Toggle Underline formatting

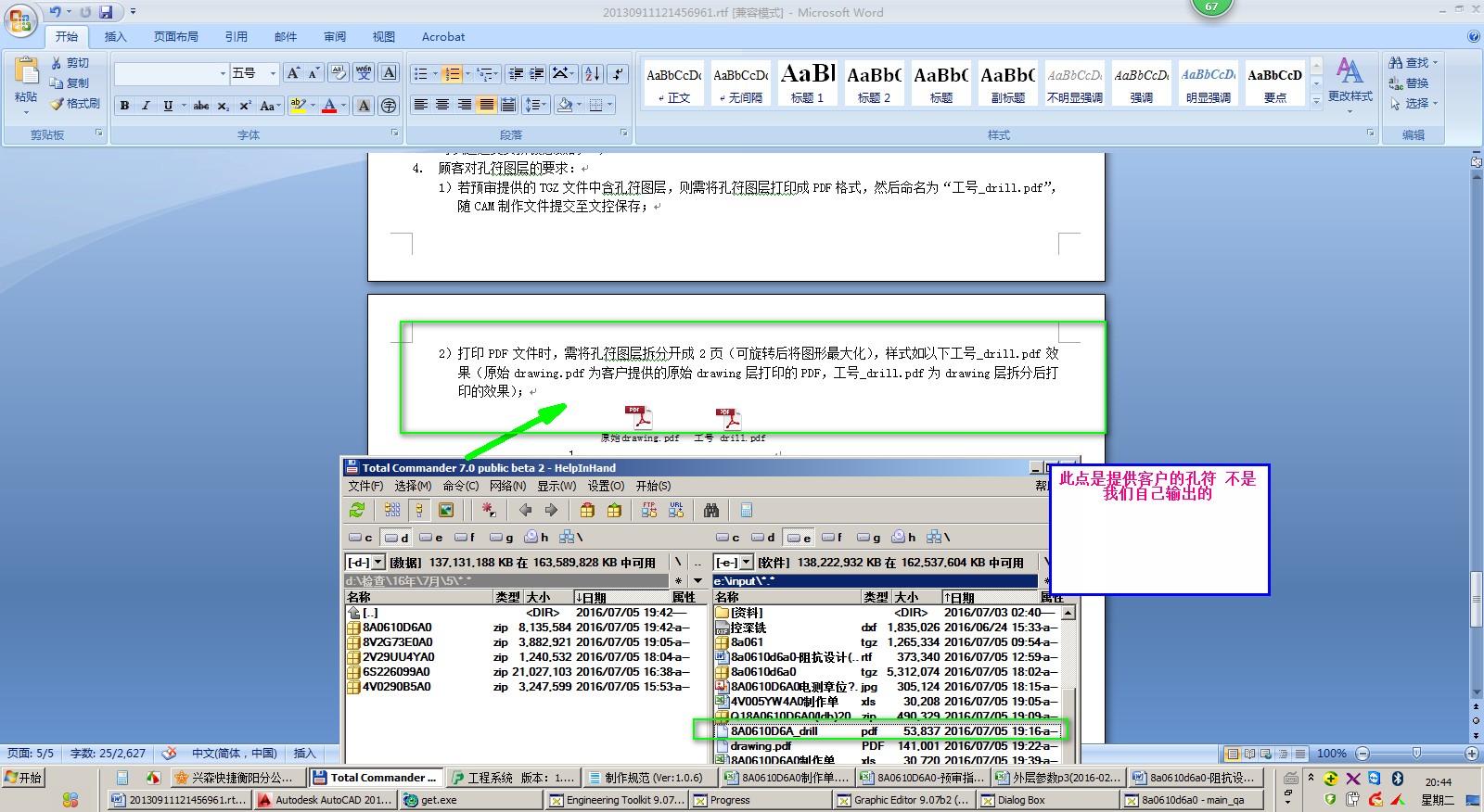click(168, 106)
